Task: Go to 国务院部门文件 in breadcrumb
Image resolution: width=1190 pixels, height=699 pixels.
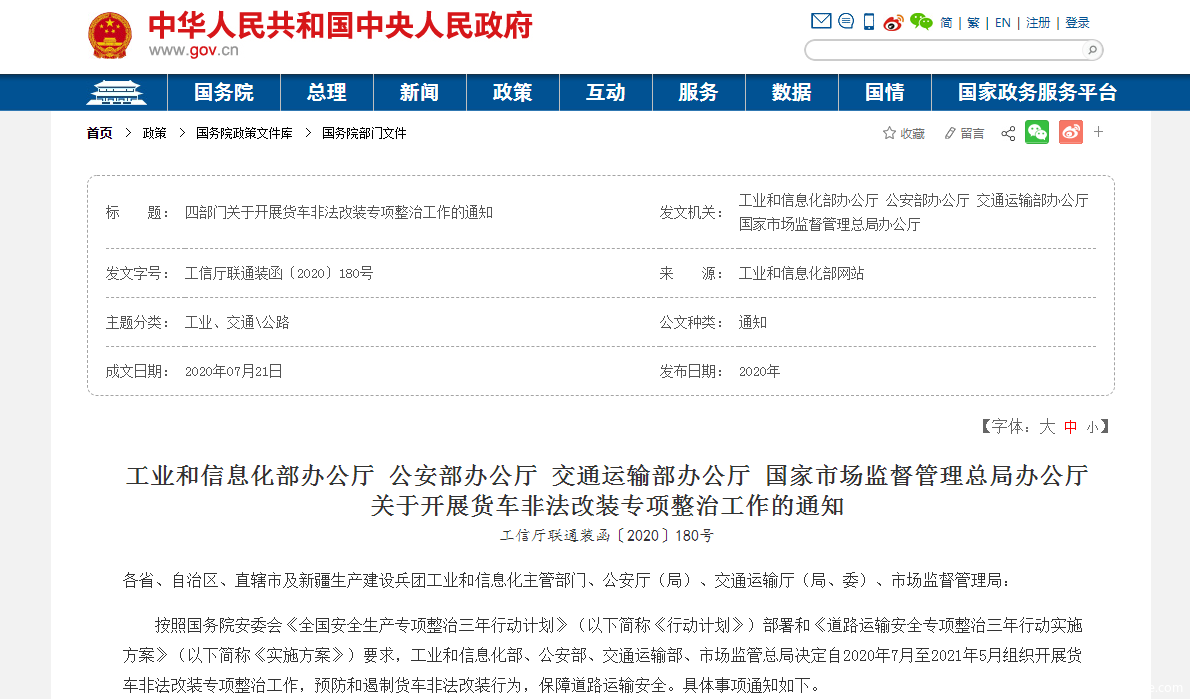Action: click(x=364, y=134)
